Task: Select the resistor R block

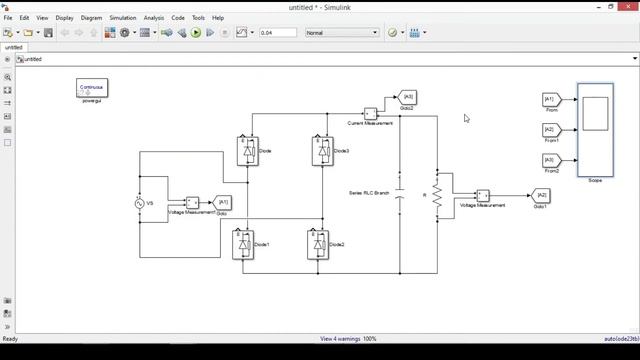Action: [x=437, y=196]
